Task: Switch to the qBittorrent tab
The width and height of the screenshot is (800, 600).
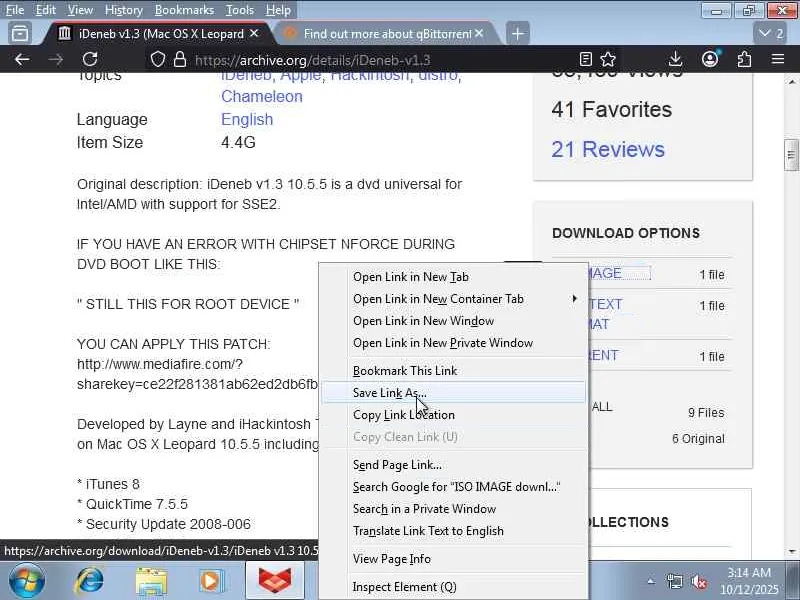Action: pyautogui.click(x=385, y=34)
